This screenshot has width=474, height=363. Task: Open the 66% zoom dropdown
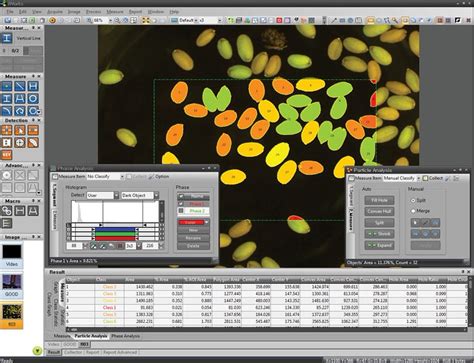click(110, 20)
